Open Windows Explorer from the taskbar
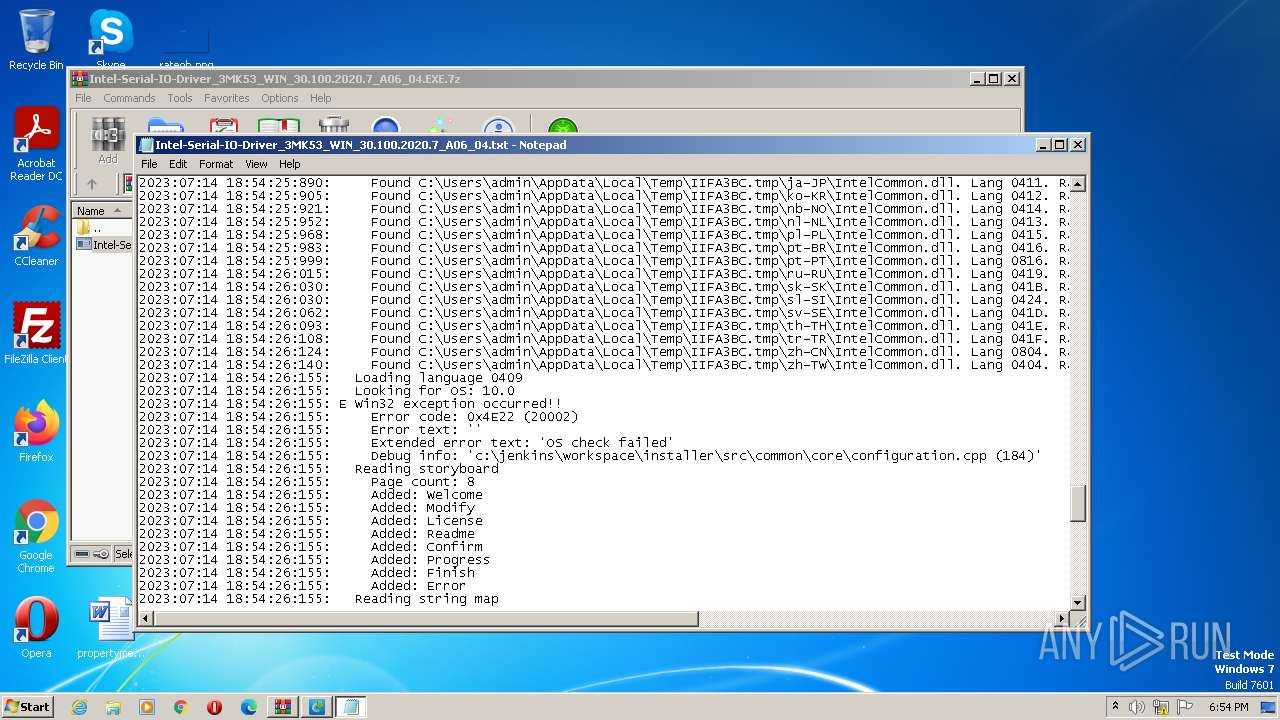The width and height of the screenshot is (1280, 720). pos(113,707)
